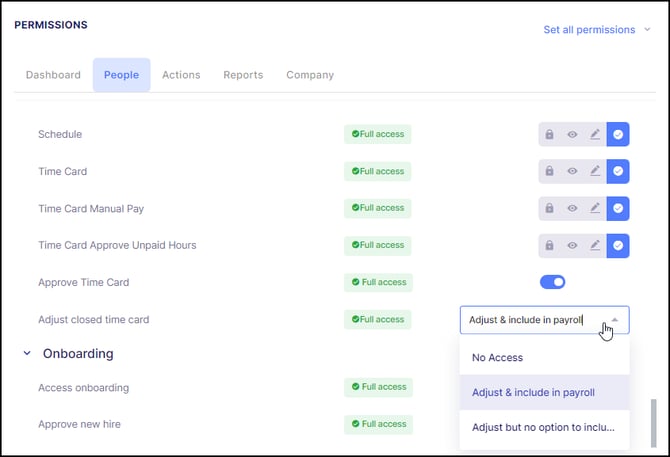
Task: Select full-access checkmark icon for Time Card Manual Pay
Action: (x=618, y=208)
